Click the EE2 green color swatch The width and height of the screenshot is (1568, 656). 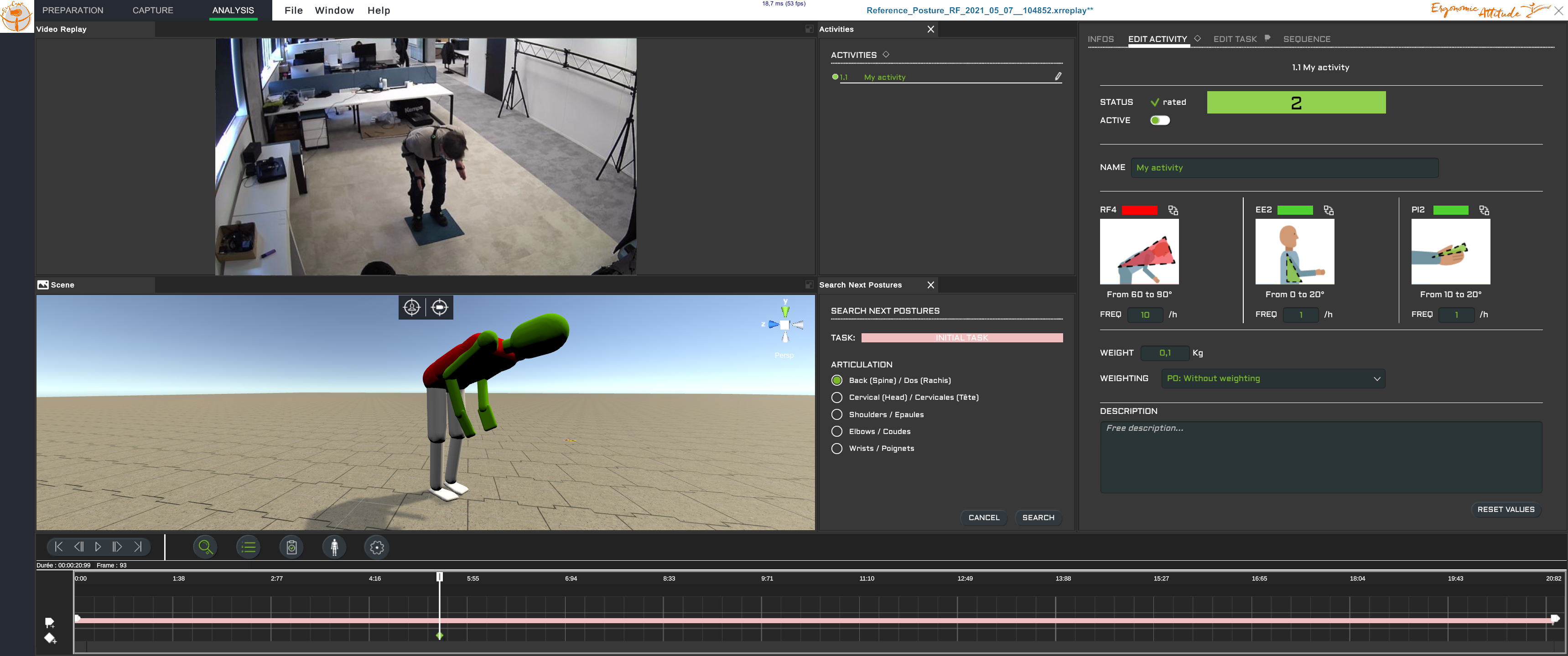click(1295, 210)
